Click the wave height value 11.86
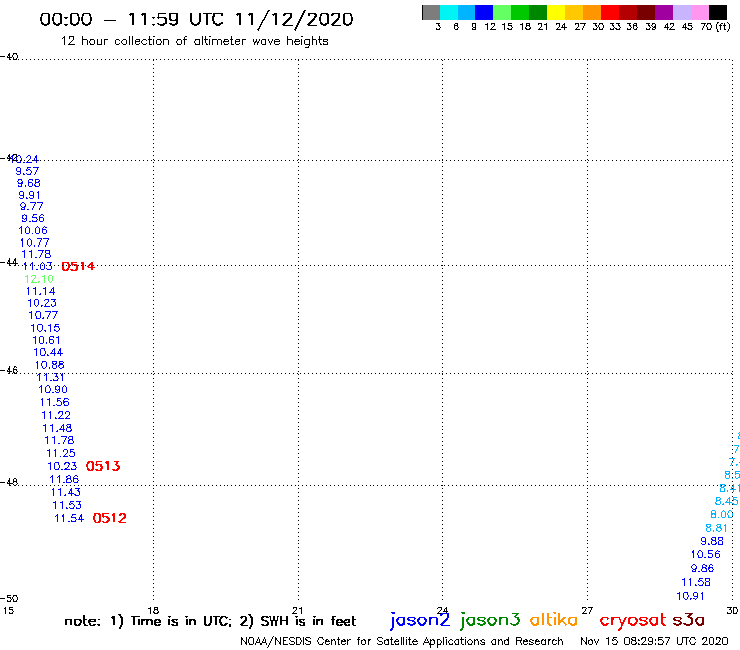Image resolution: width=740 pixels, height=650 pixels. tap(64, 480)
